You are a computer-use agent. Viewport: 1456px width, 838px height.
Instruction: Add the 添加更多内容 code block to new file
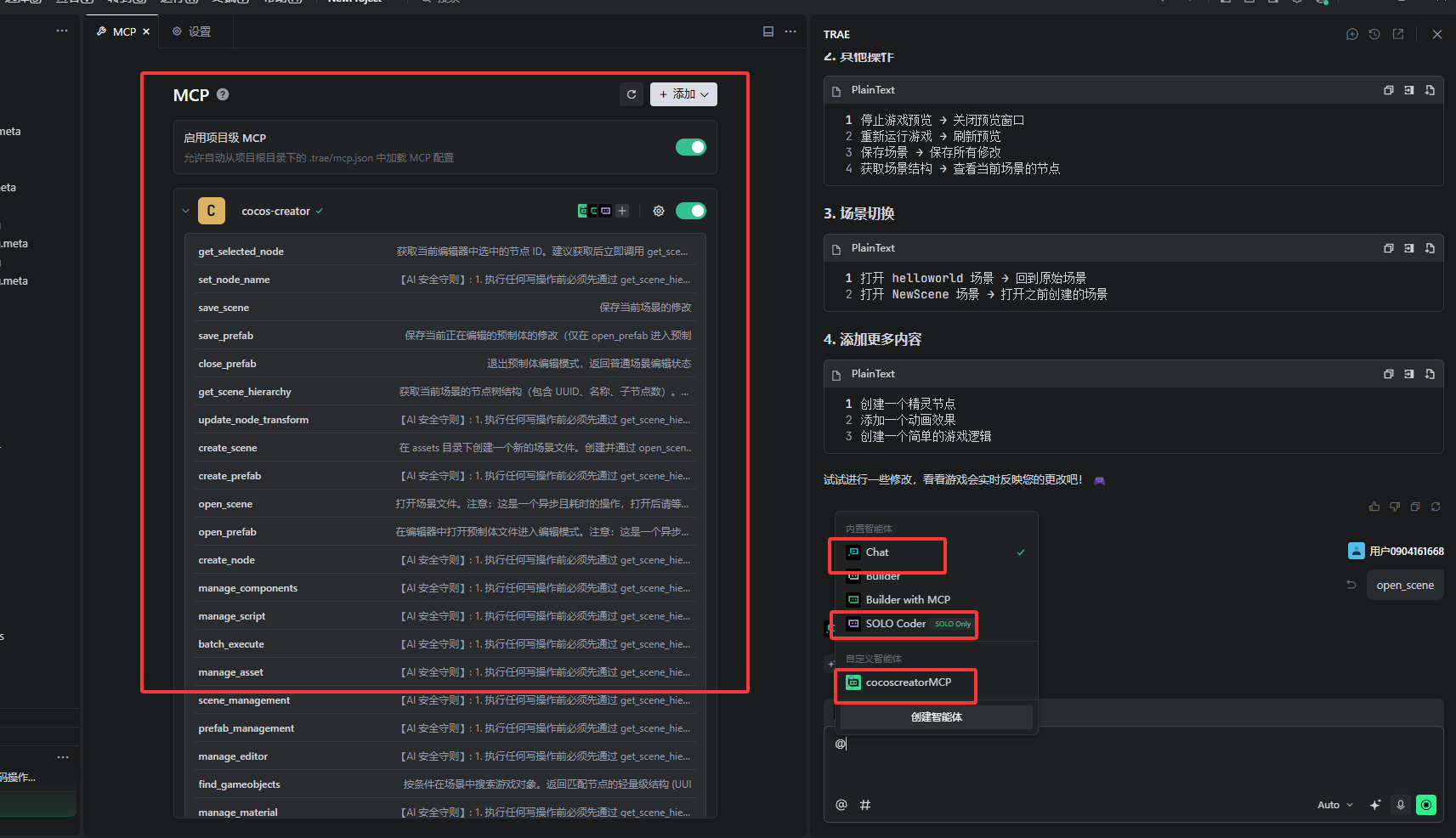1431,374
